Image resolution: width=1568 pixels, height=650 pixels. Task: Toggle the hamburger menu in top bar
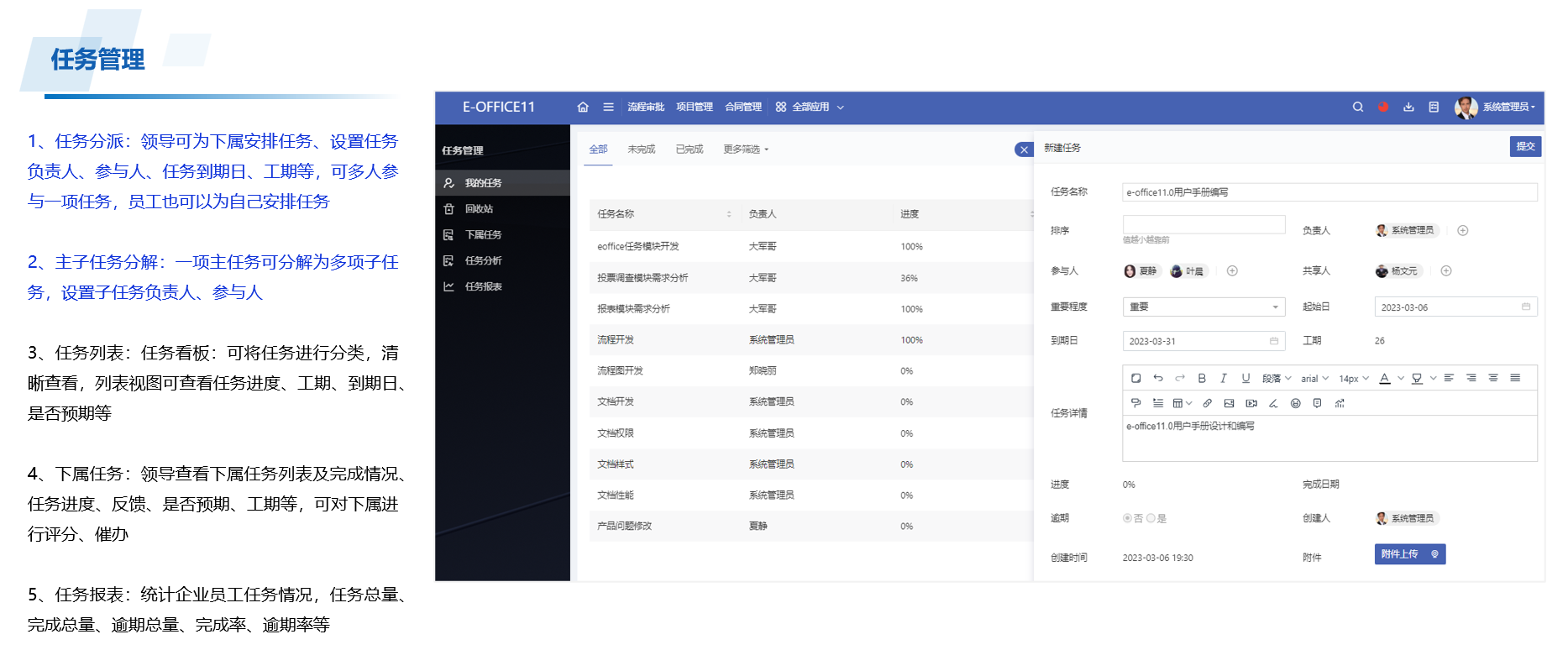click(x=608, y=107)
